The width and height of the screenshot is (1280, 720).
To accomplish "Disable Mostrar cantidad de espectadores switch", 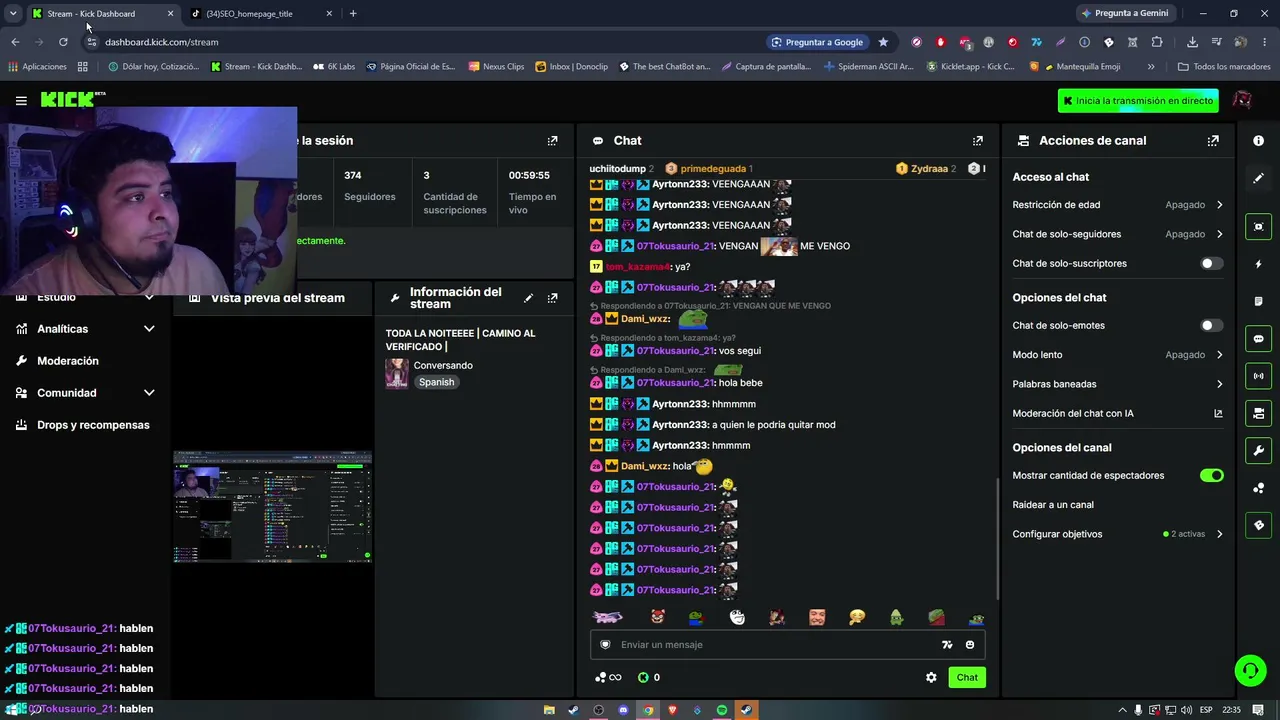I will pos(1211,476).
